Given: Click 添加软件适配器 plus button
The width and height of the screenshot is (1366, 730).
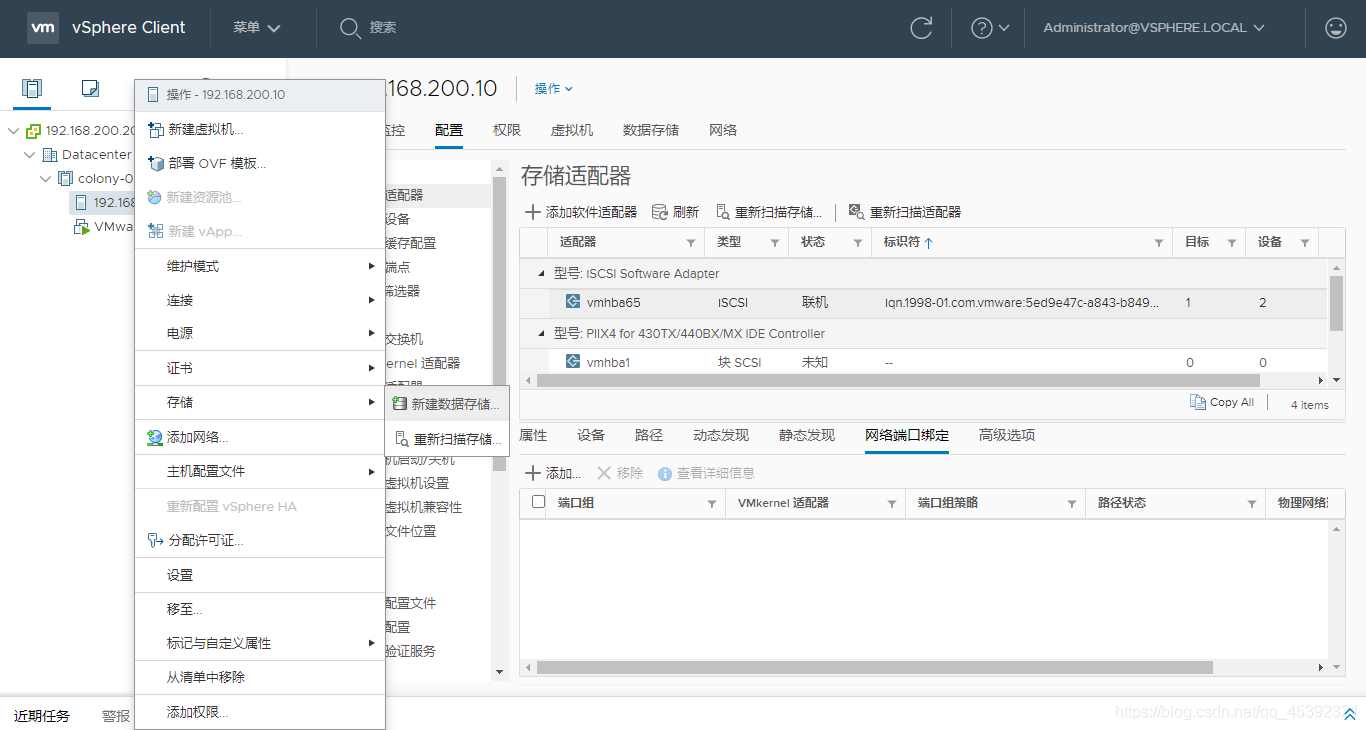Looking at the screenshot, I should pyautogui.click(x=581, y=212).
